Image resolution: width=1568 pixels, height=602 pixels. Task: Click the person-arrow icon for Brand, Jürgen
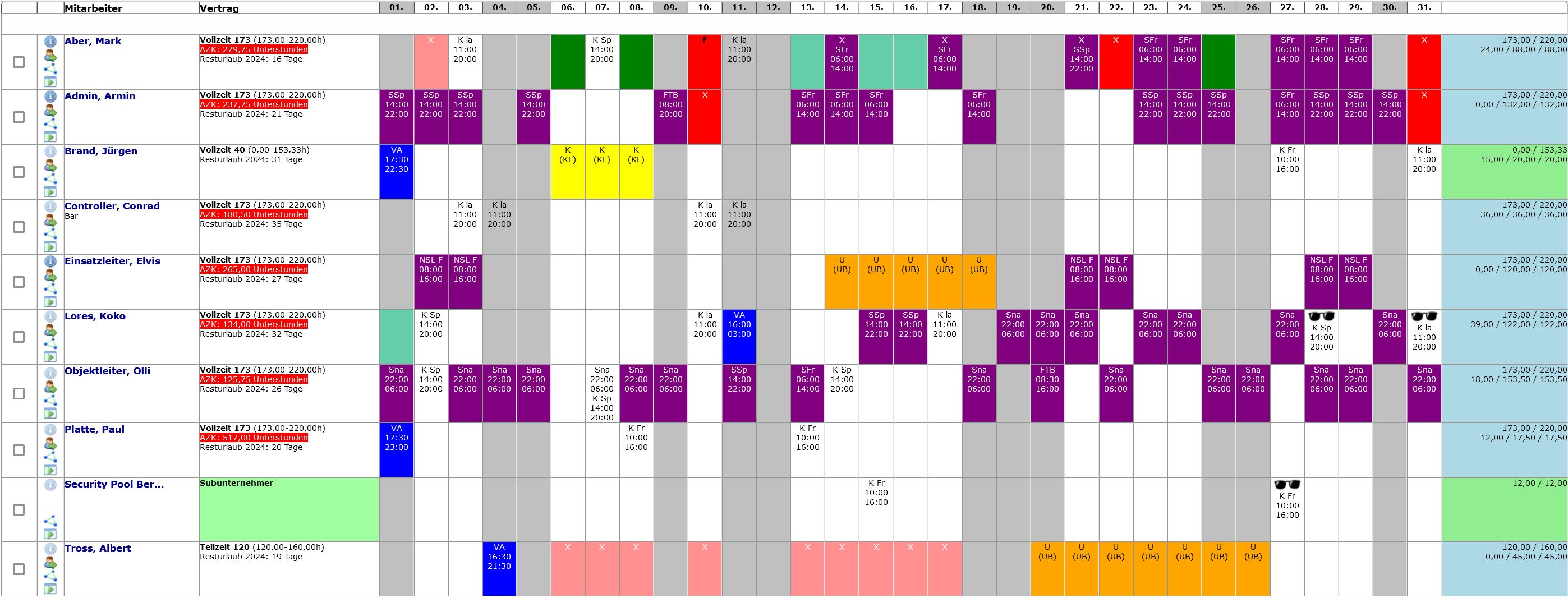50,166
